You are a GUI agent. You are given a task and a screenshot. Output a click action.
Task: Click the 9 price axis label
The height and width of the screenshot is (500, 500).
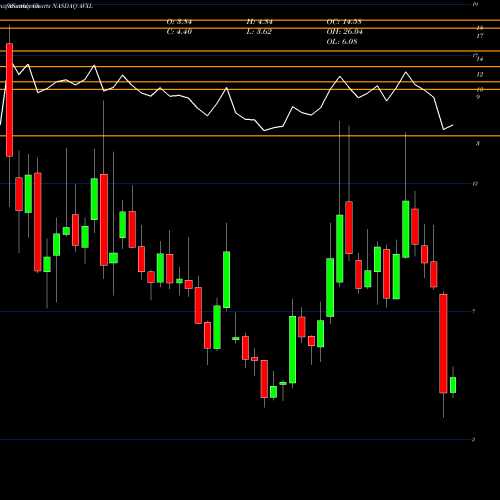click(478, 97)
